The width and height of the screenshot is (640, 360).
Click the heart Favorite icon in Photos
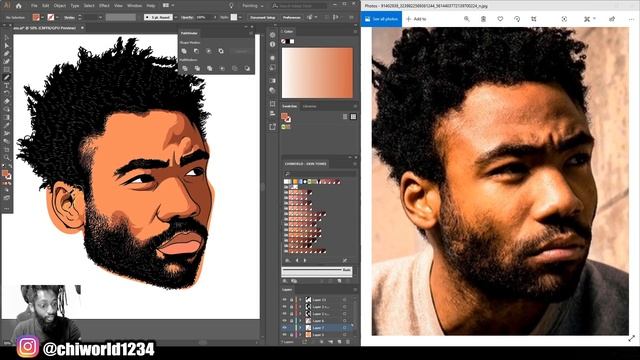pos(500,19)
